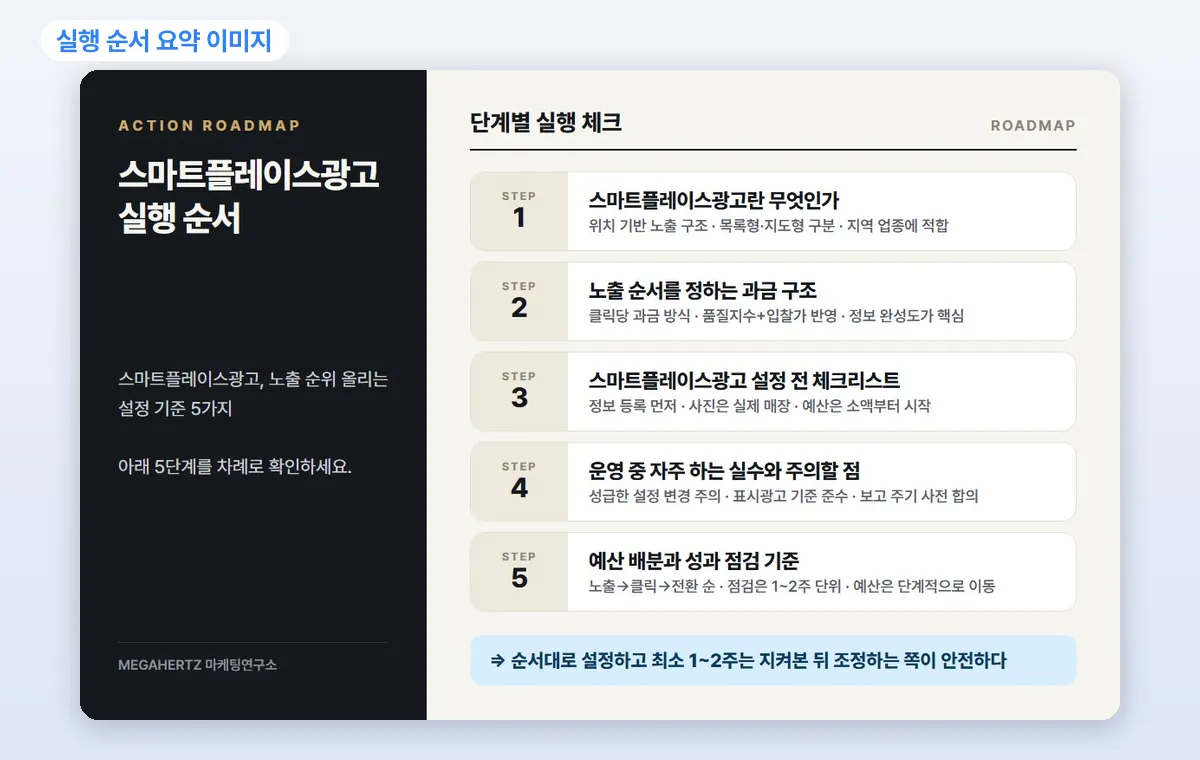This screenshot has width=1200, height=760.
Task: Click the description '노출→클릭→전환 순 · 점검은 1~2주 단위'
Action: click(x=717, y=586)
